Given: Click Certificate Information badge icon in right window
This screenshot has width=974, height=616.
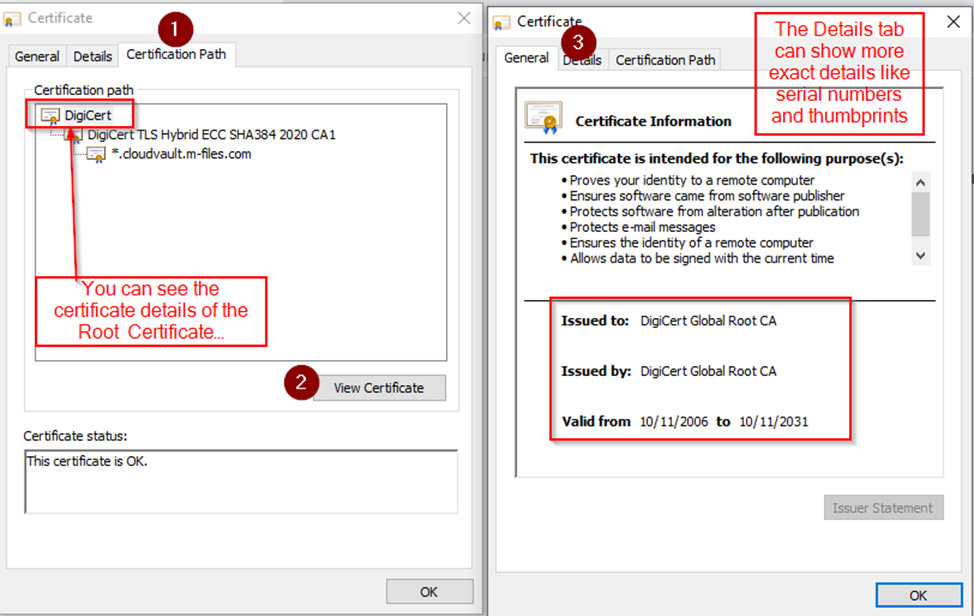Looking at the screenshot, I should 544,117.
